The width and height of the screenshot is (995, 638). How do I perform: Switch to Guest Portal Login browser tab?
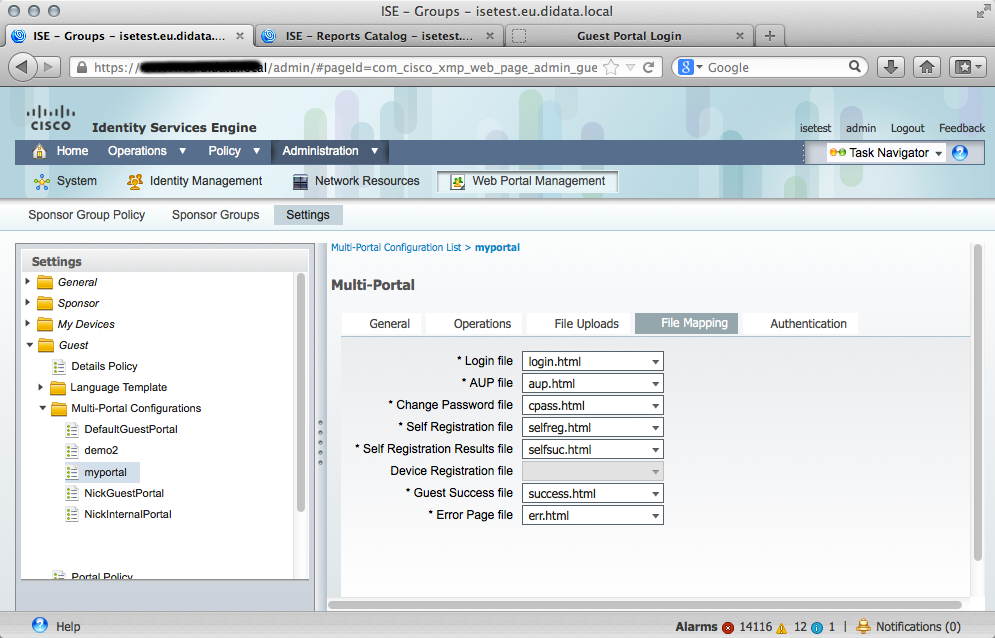pos(629,36)
